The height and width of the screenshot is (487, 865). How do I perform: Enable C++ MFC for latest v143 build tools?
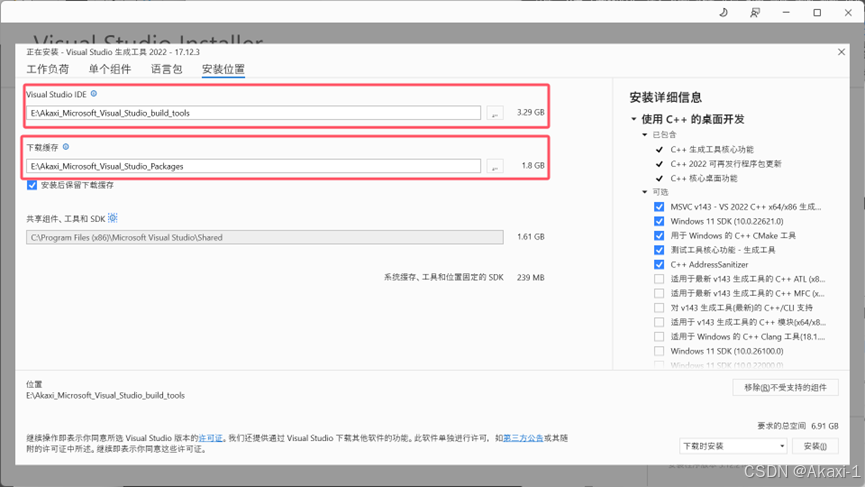point(659,293)
